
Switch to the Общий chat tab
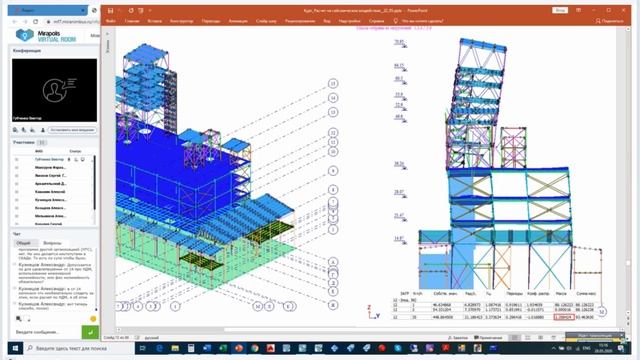23,243
